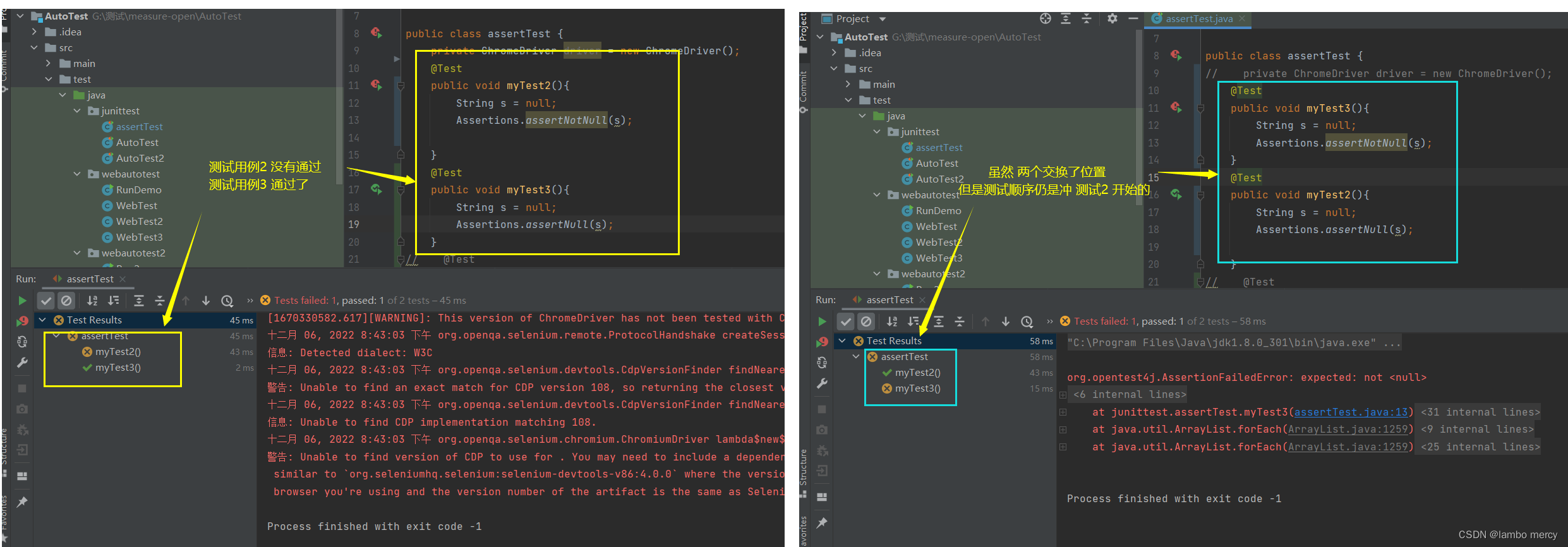Select failed myTest2() in left results
1568x547 pixels.
tap(118, 352)
